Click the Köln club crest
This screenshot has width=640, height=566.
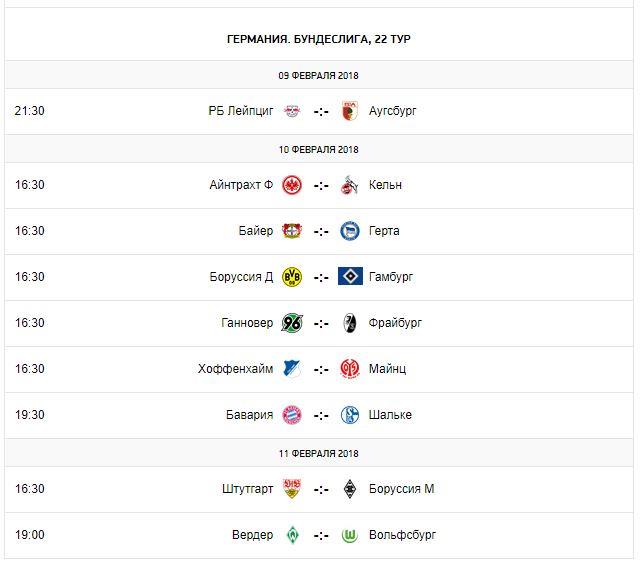pyautogui.click(x=349, y=185)
